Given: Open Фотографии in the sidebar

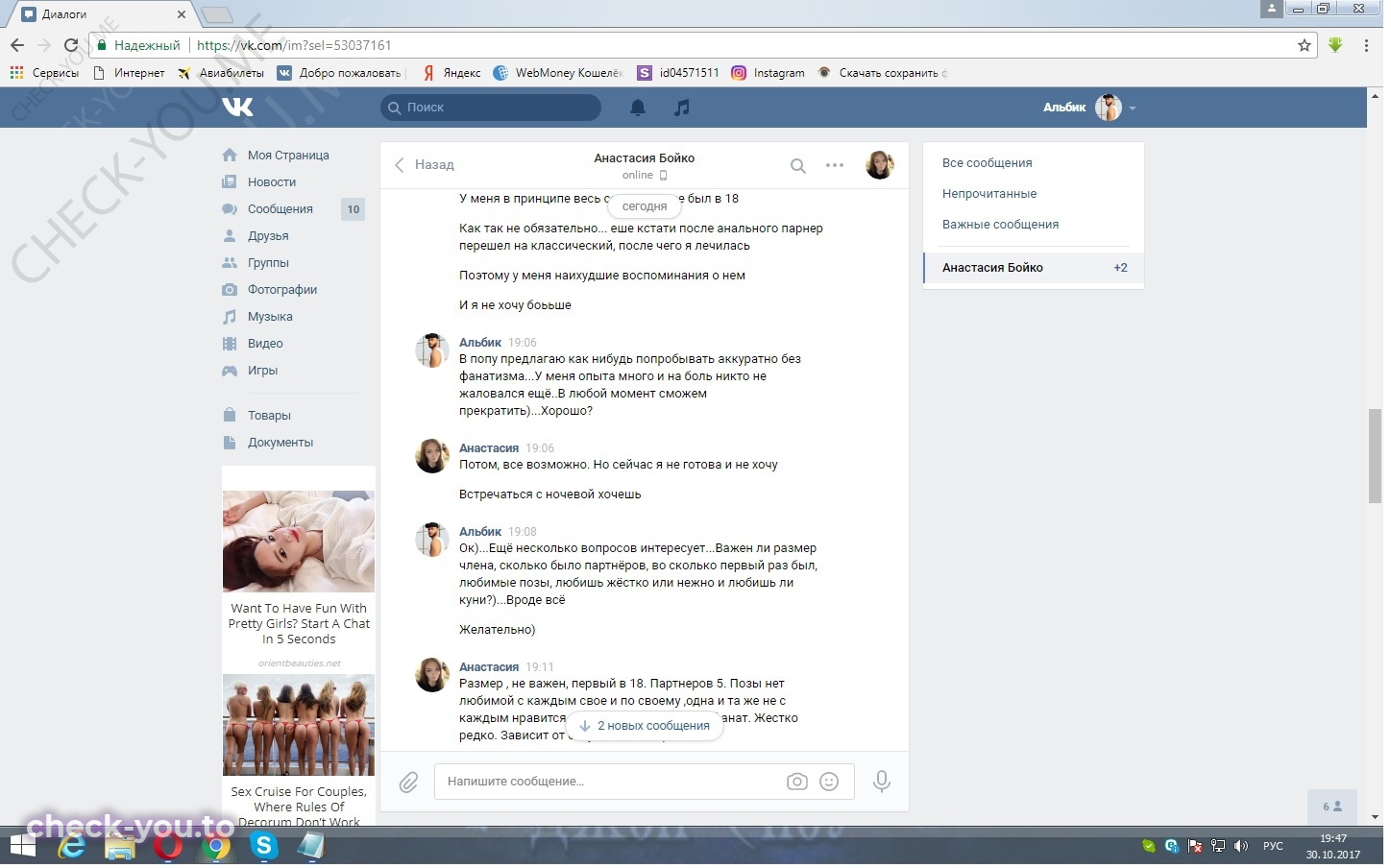Looking at the screenshot, I should tap(270, 290).
